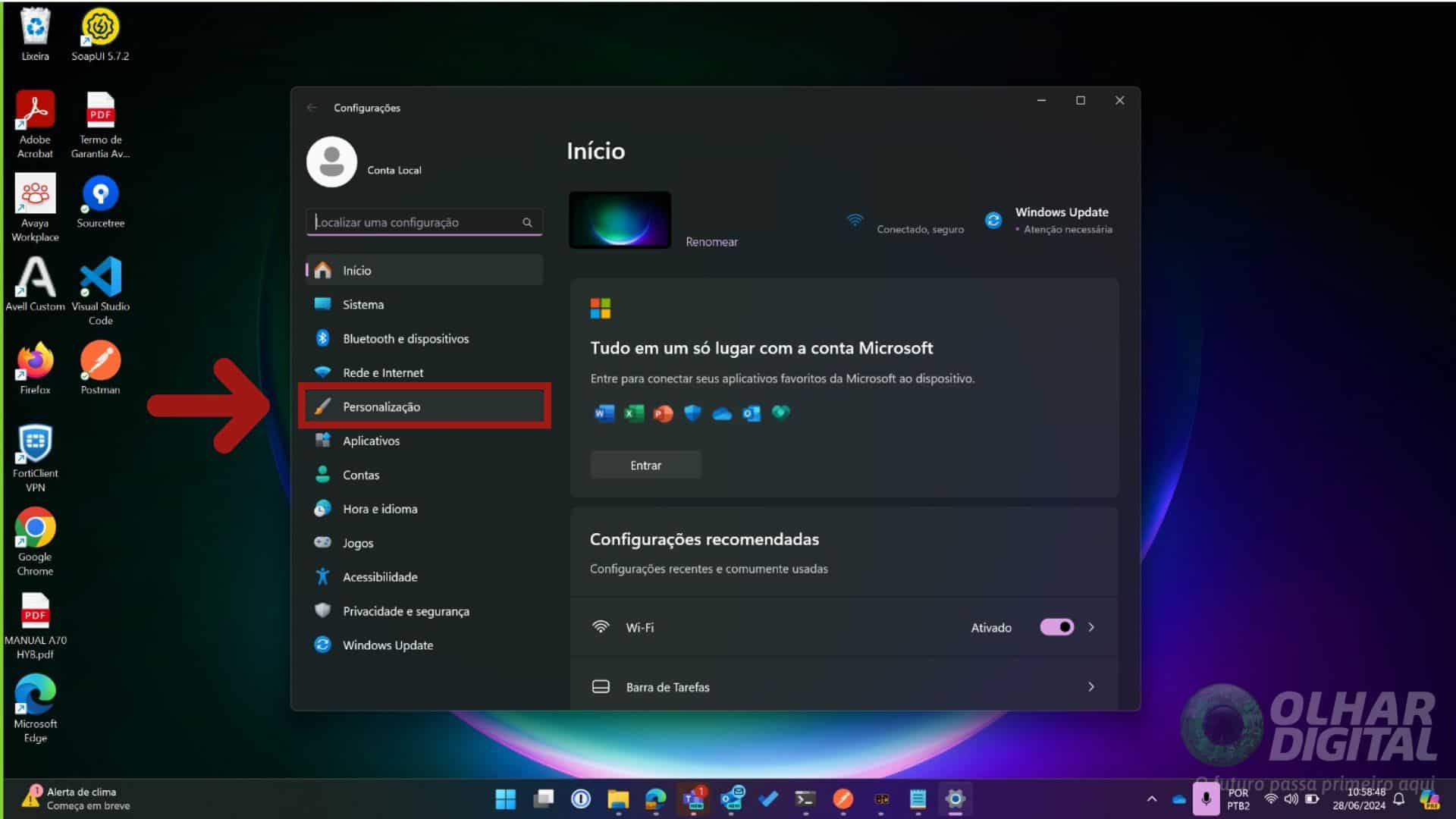Image resolution: width=1456 pixels, height=819 pixels.
Task: Open Barra de Tarefas setting row
Action: [844, 686]
